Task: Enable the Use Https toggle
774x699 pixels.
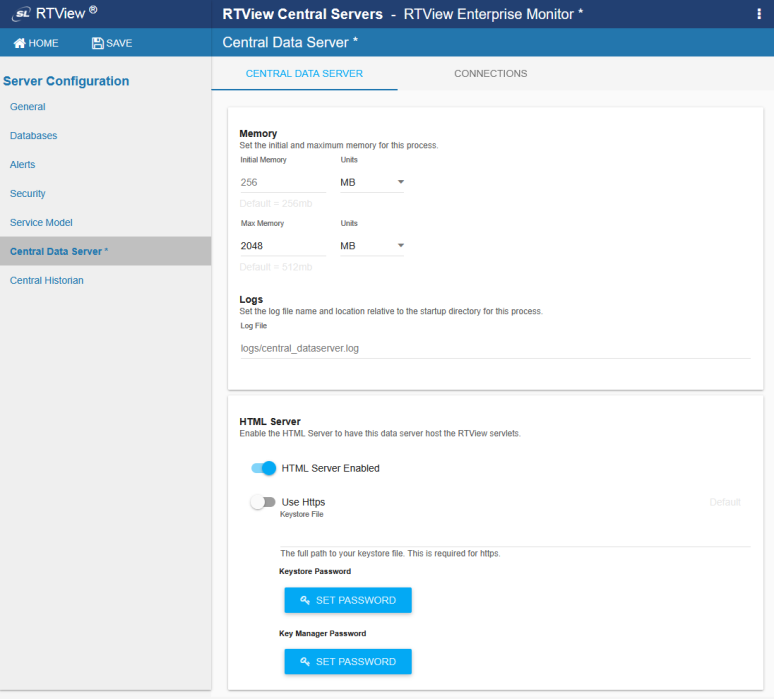Action: point(263,502)
